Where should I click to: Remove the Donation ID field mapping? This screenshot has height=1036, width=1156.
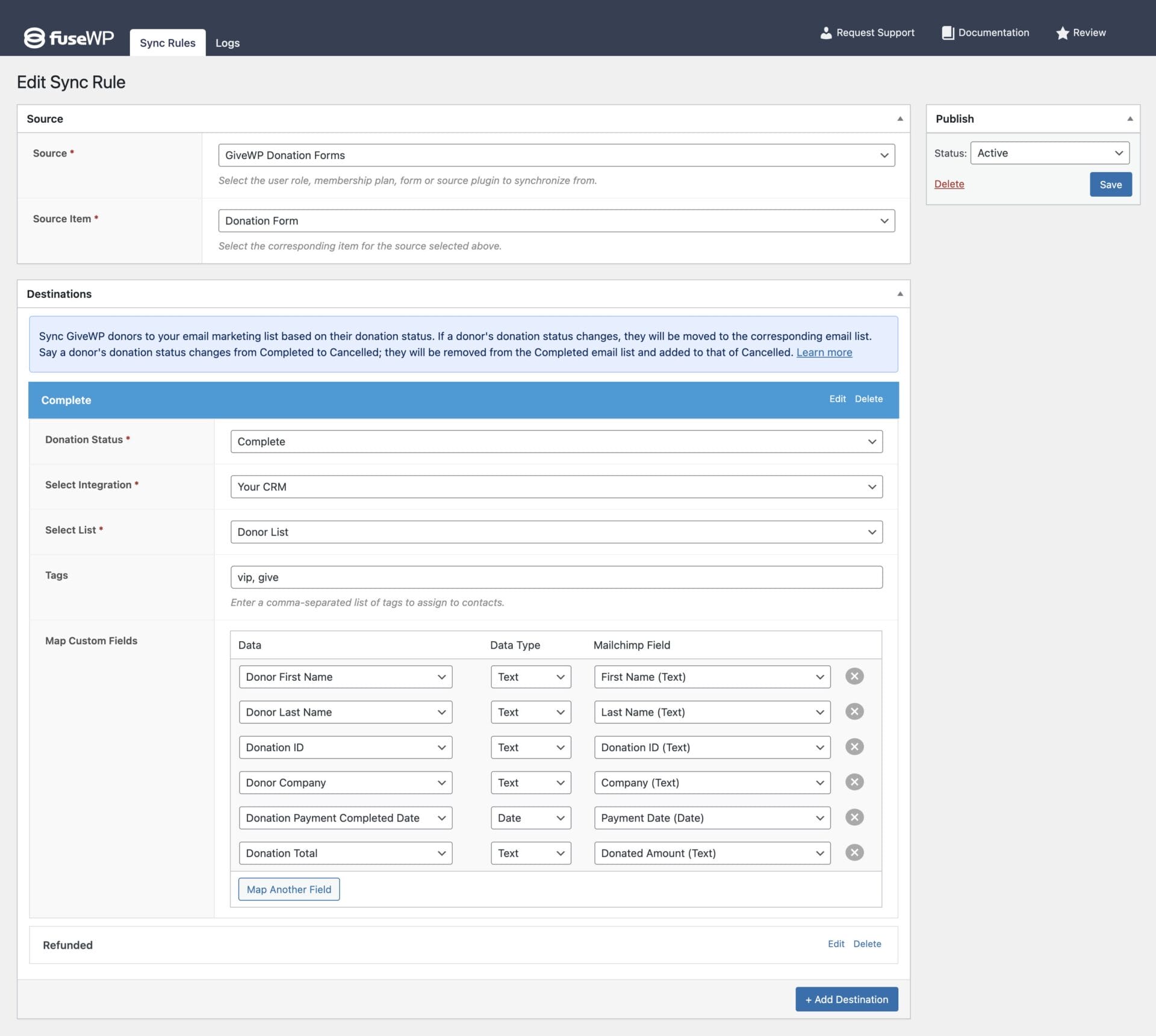click(x=854, y=746)
